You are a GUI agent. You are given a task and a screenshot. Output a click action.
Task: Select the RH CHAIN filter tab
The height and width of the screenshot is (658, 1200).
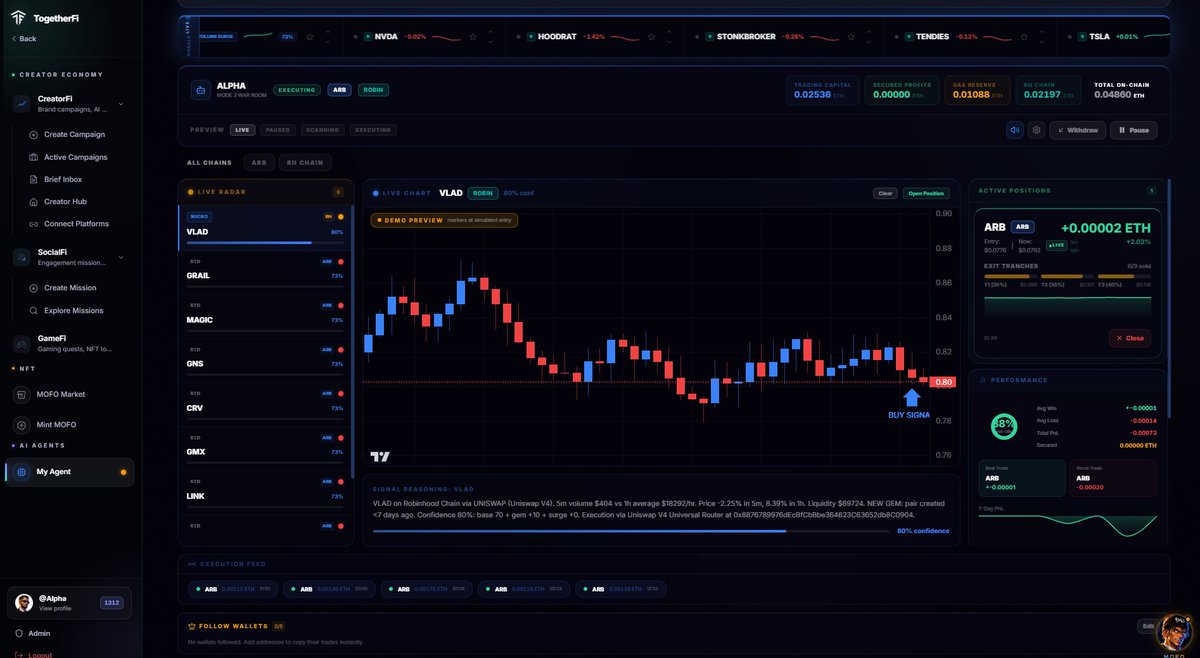305,163
